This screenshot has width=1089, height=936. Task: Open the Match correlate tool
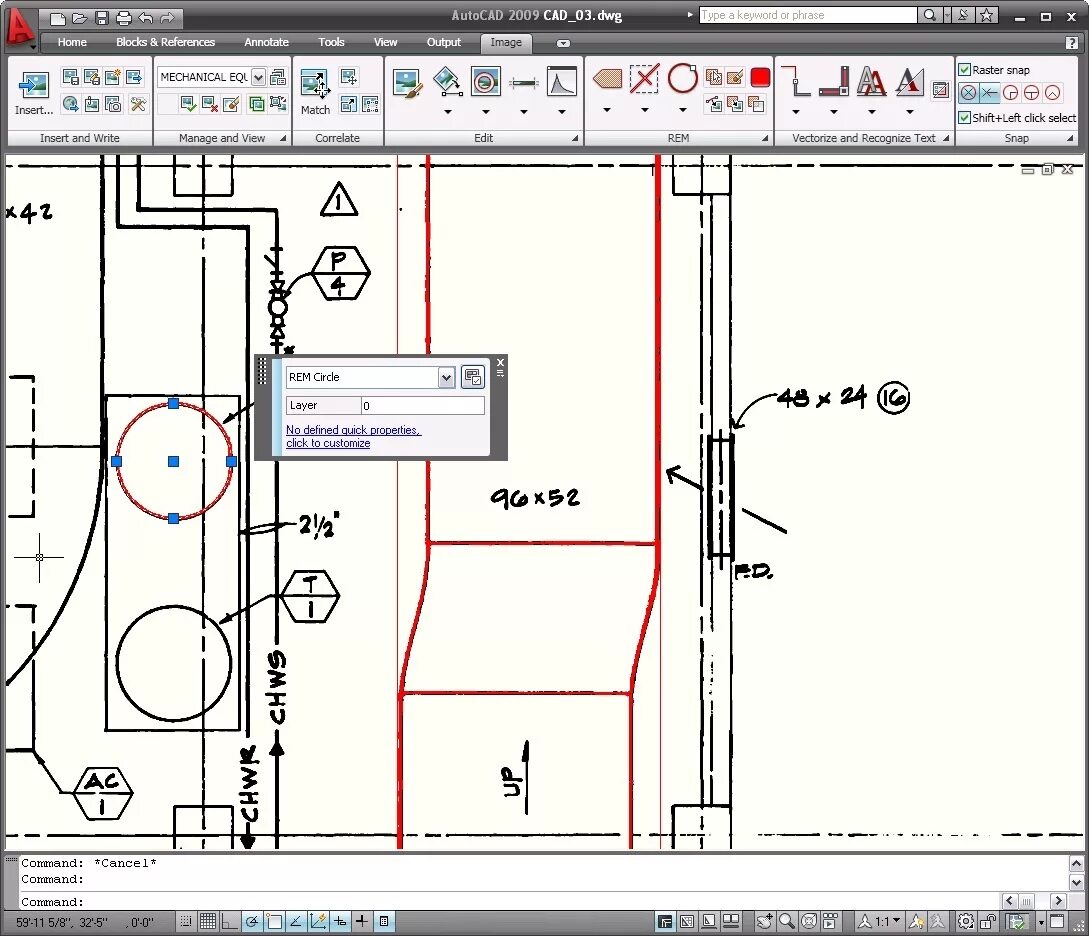[315, 92]
